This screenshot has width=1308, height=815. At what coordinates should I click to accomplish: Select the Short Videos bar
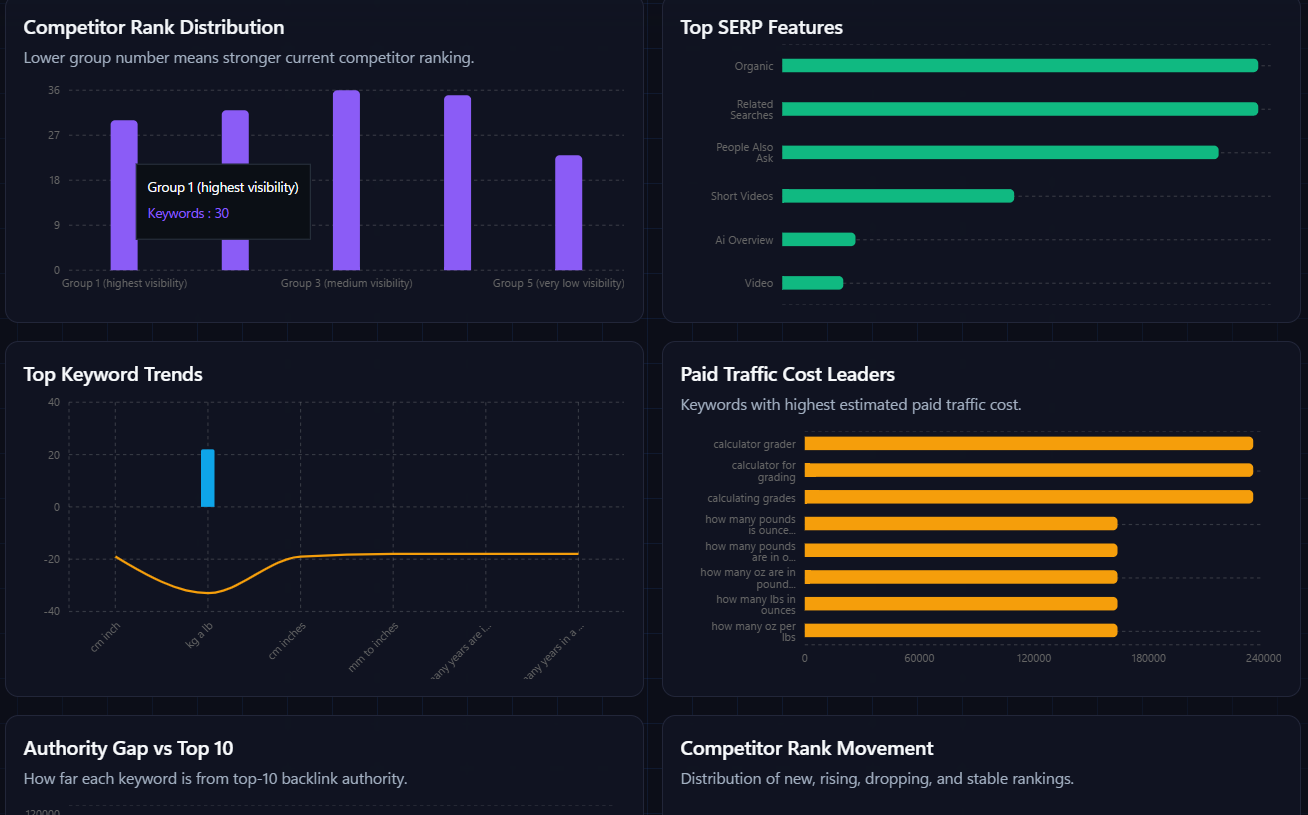(x=898, y=196)
